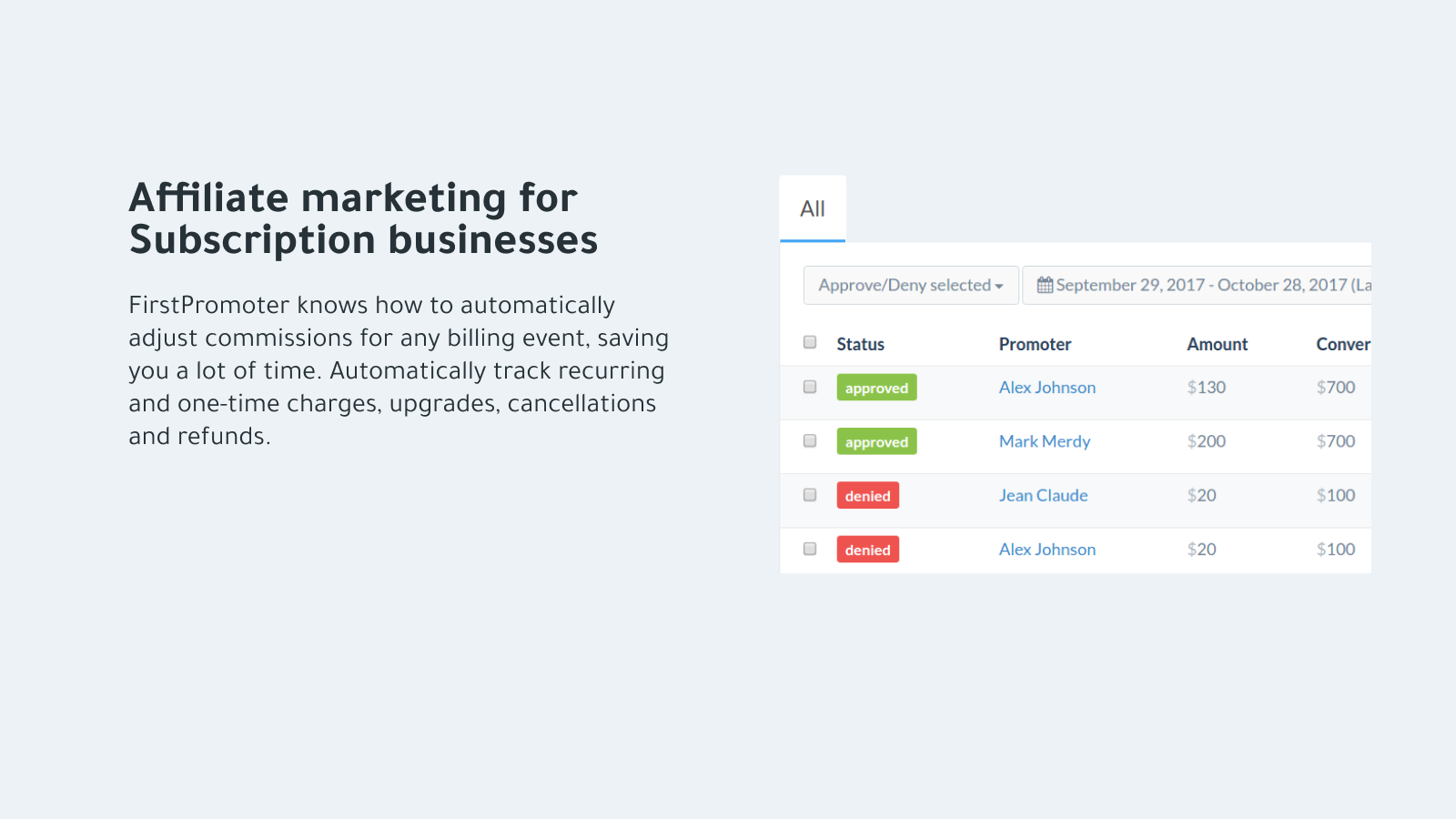Open Alex Johnson's approved promoter link
1456x819 pixels.
[1046, 388]
